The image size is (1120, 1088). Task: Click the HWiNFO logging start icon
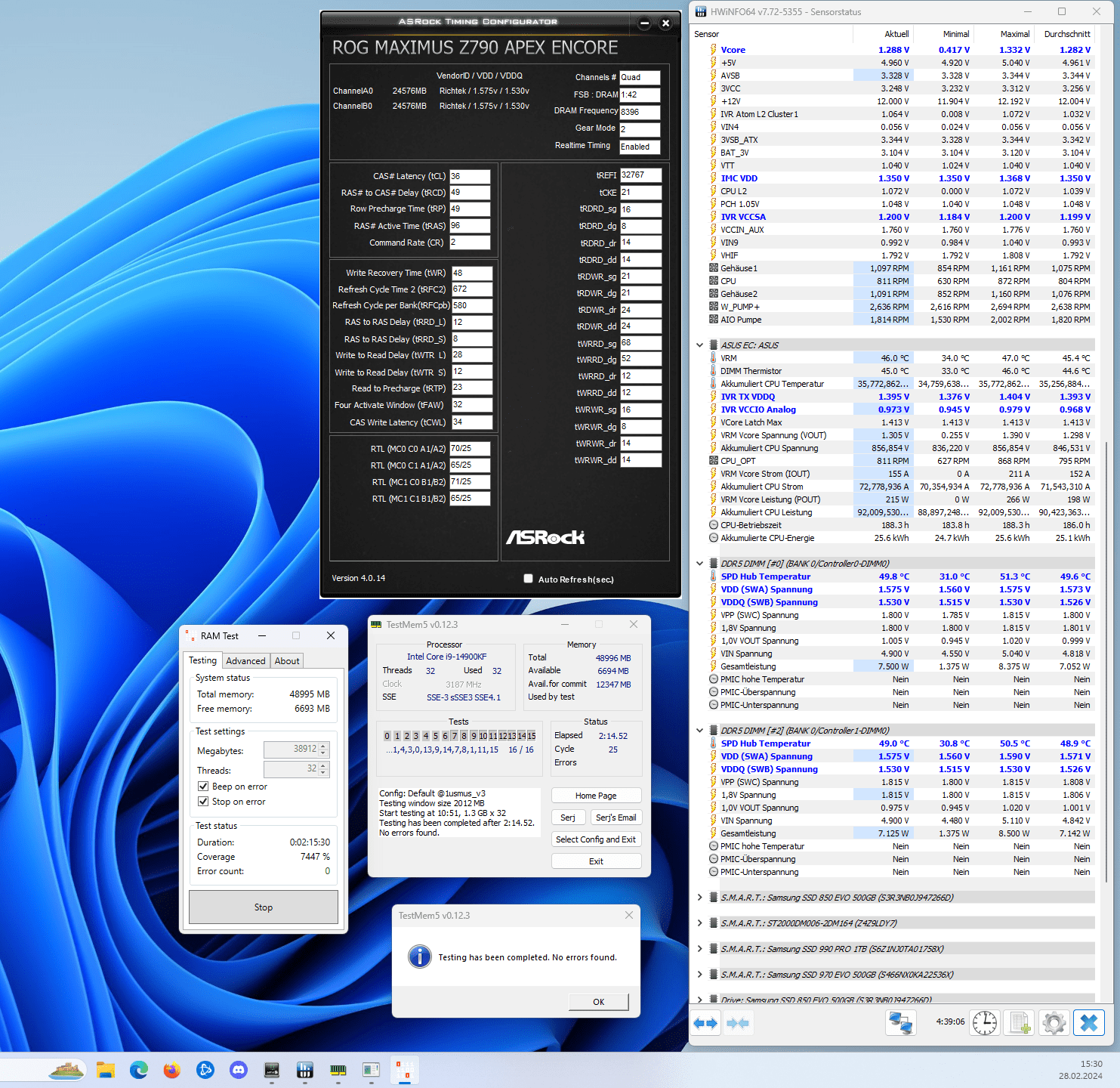[x=1020, y=1023]
